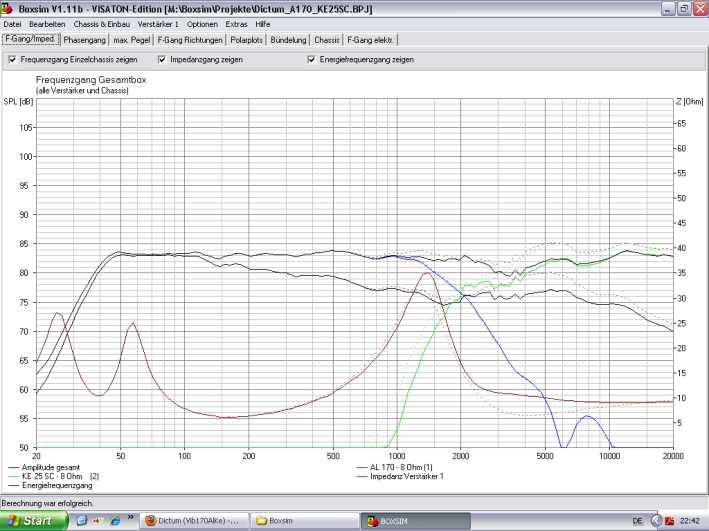This screenshot has height=531, width=709.
Task: Expand hidden system tray icons arrow
Action: [656, 521]
